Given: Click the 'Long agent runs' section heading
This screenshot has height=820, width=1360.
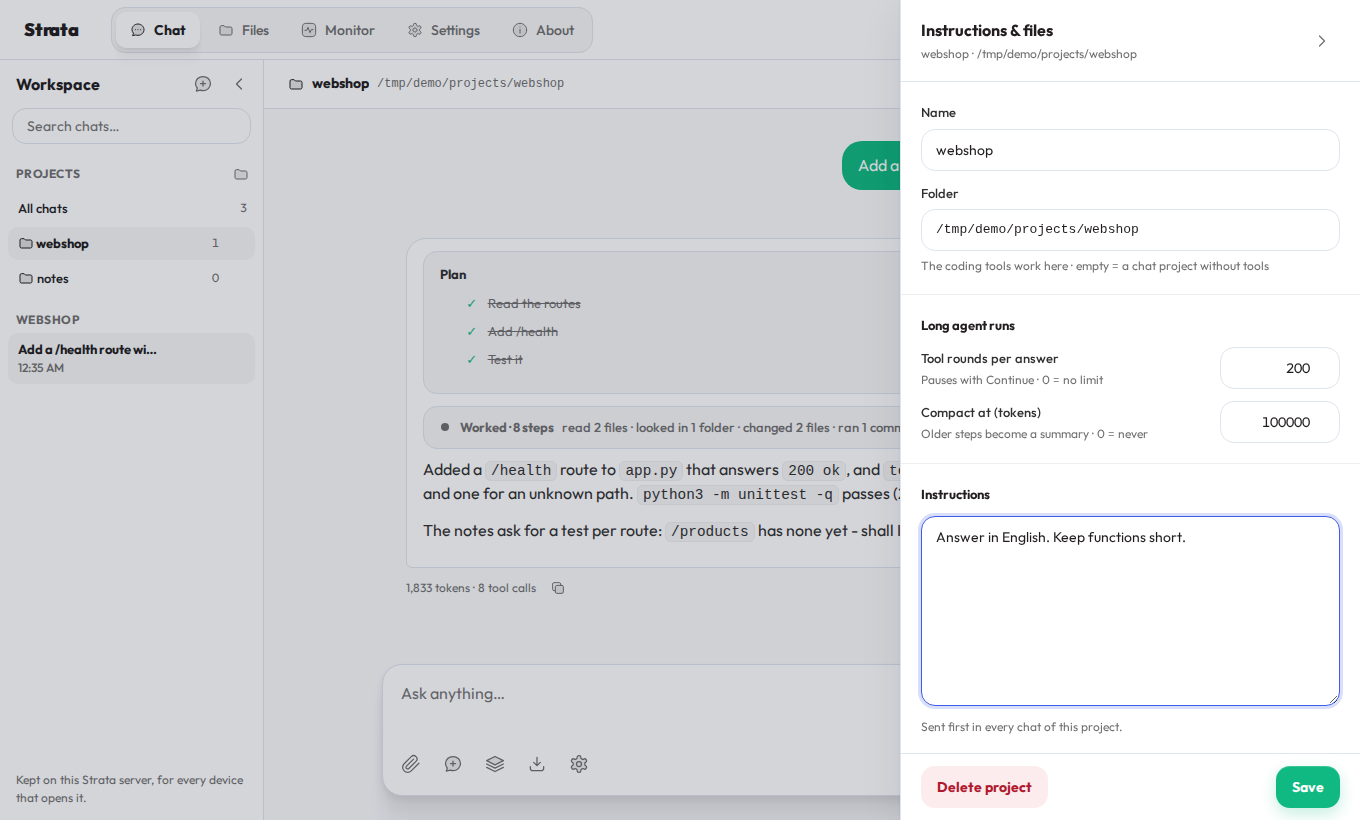Looking at the screenshot, I should coord(968,326).
